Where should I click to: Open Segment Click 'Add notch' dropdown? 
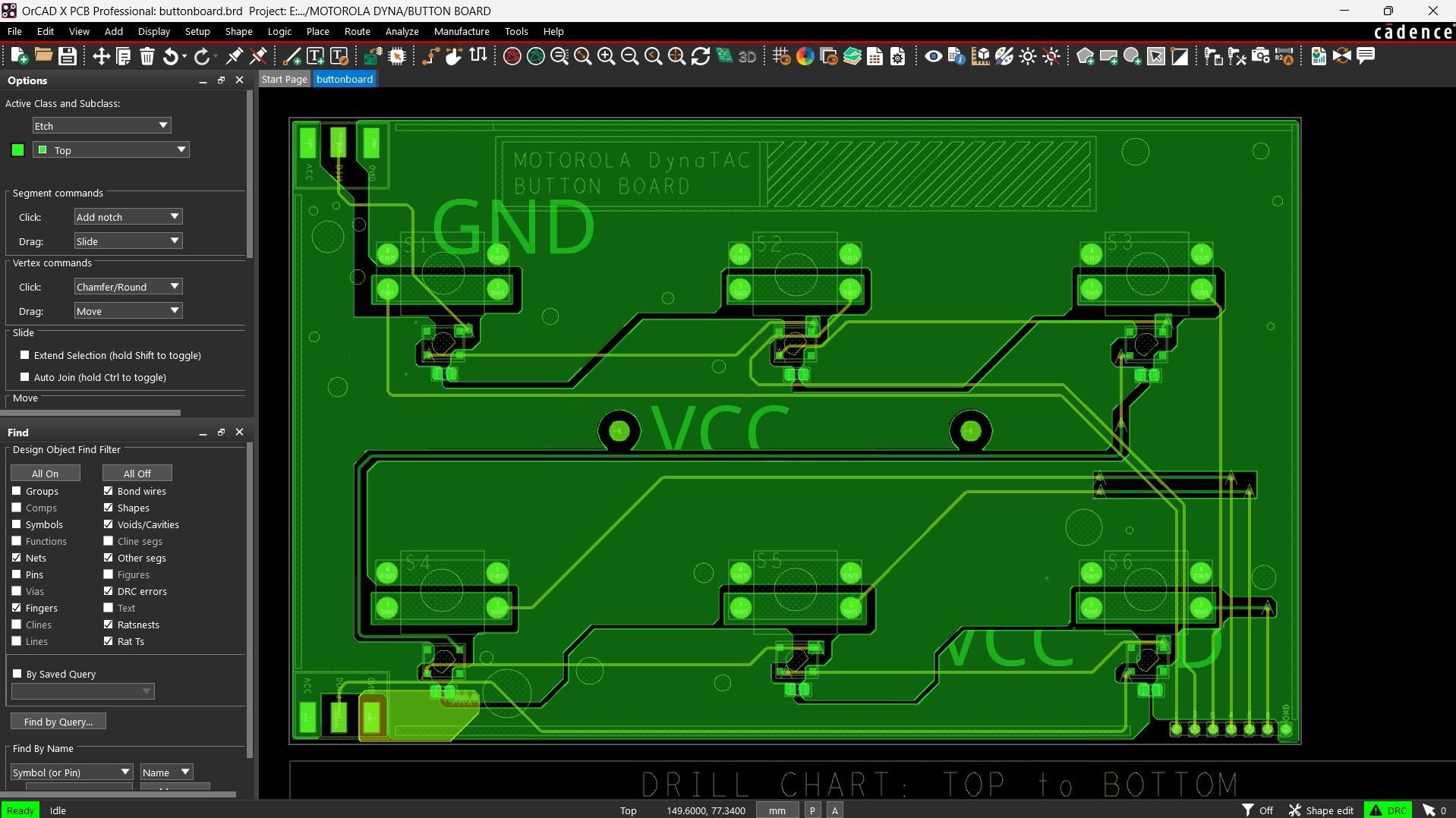(x=128, y=217)
